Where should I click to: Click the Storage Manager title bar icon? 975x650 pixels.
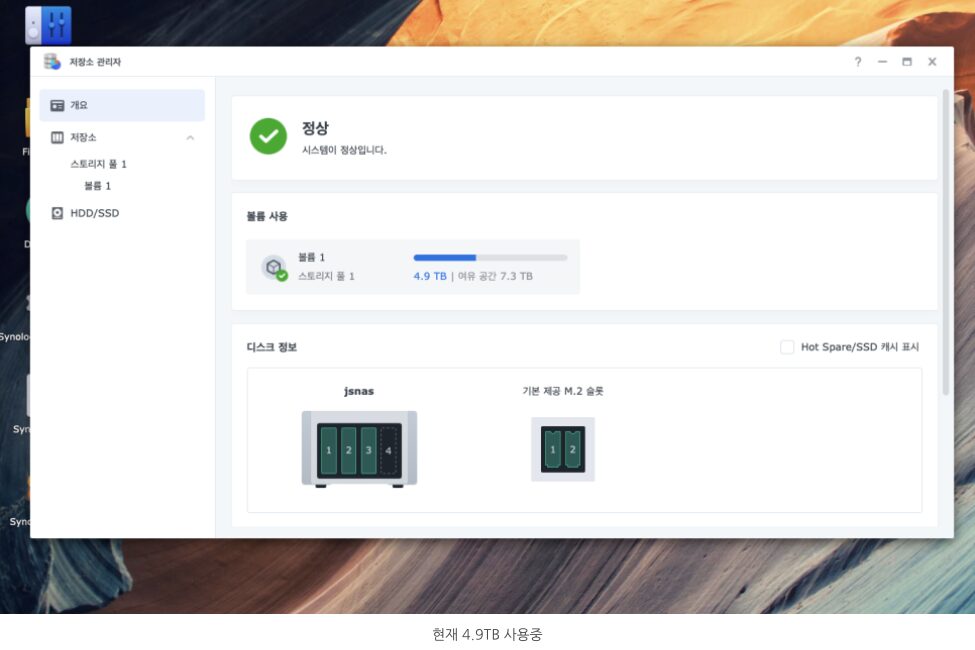point(52,62)
